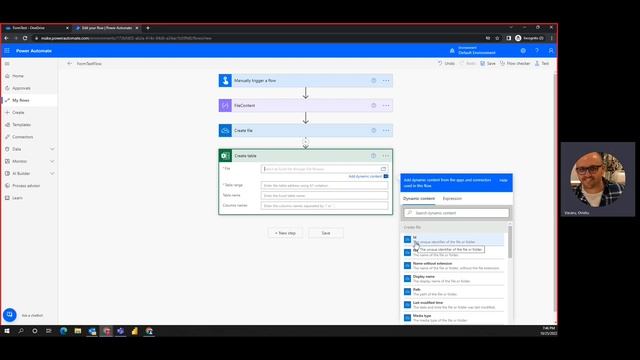Run the Flow checker

pos(515,63)
